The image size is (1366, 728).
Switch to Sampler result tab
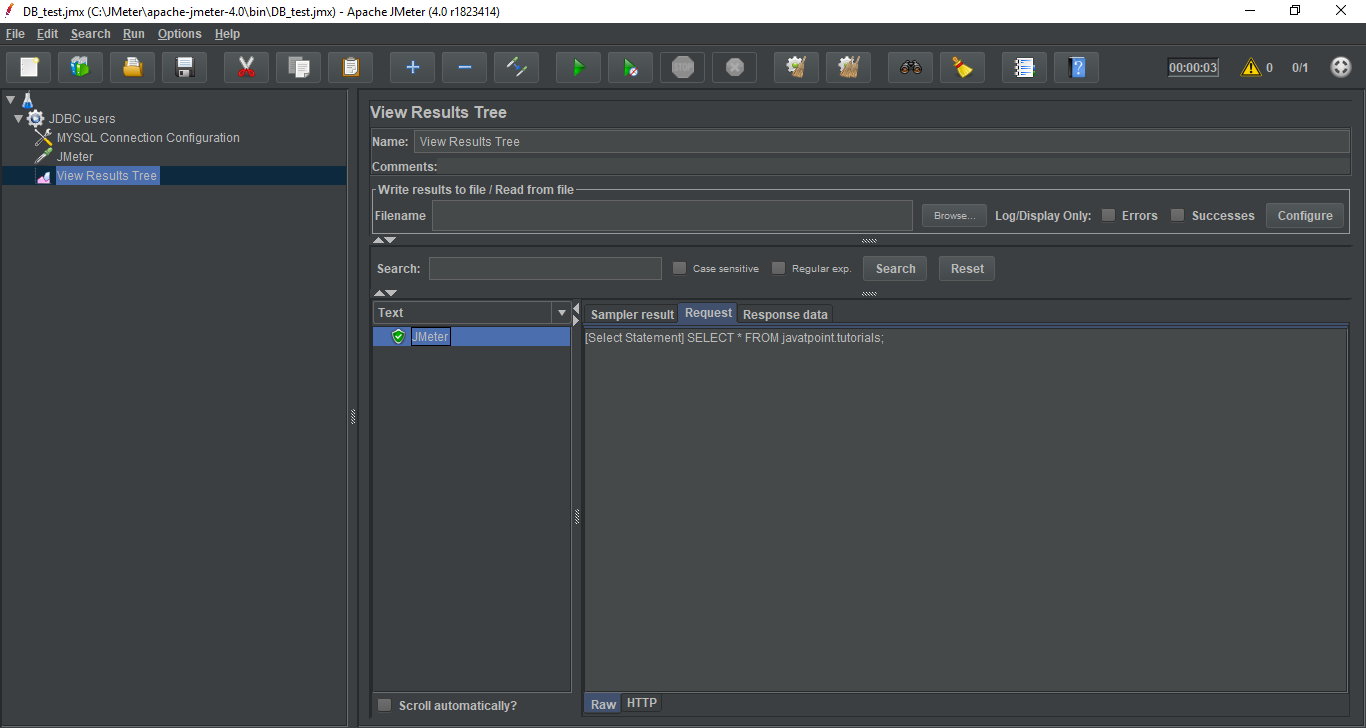[632, 315]
